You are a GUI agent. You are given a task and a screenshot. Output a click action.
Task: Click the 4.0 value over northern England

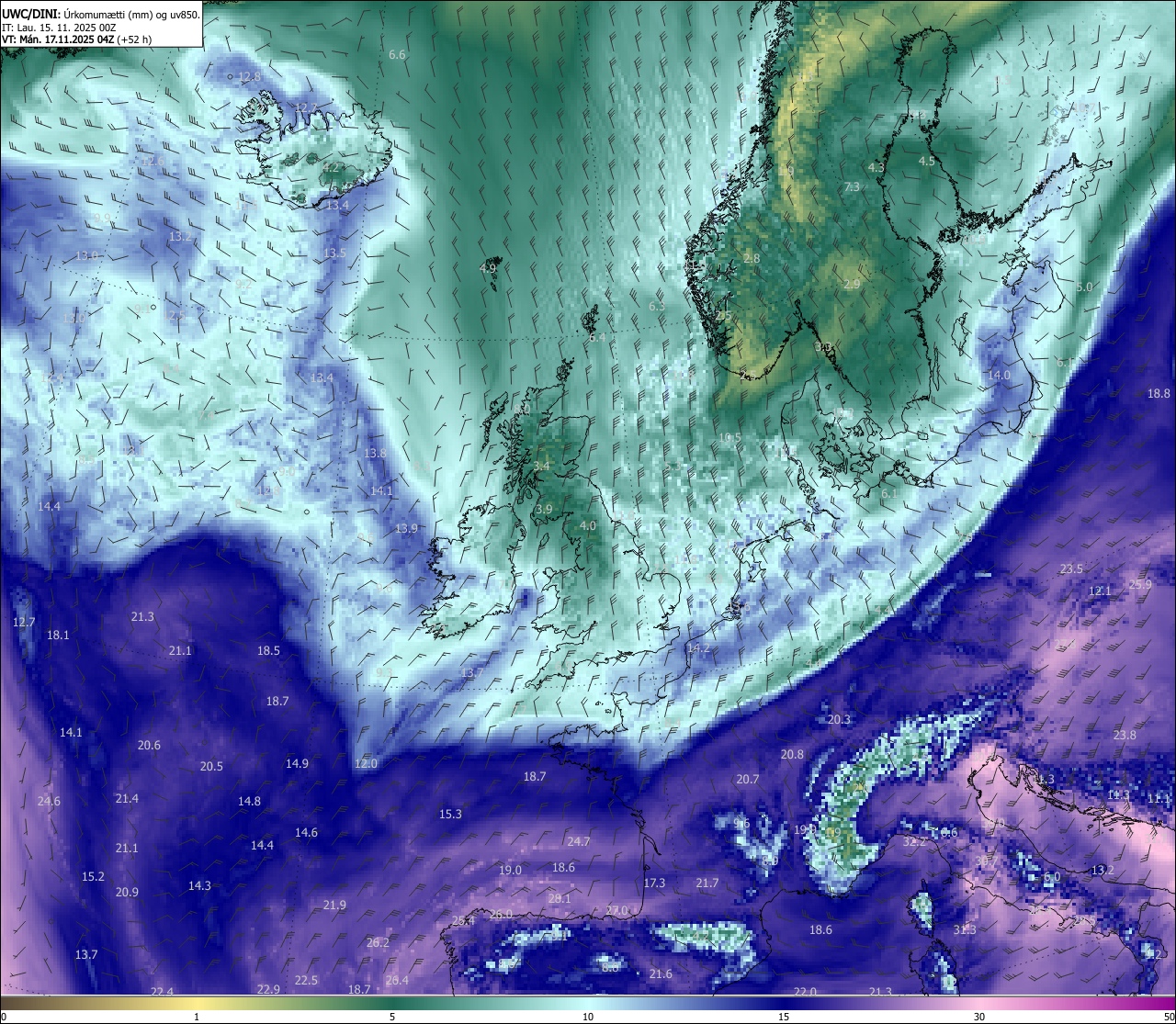point(588,526)
